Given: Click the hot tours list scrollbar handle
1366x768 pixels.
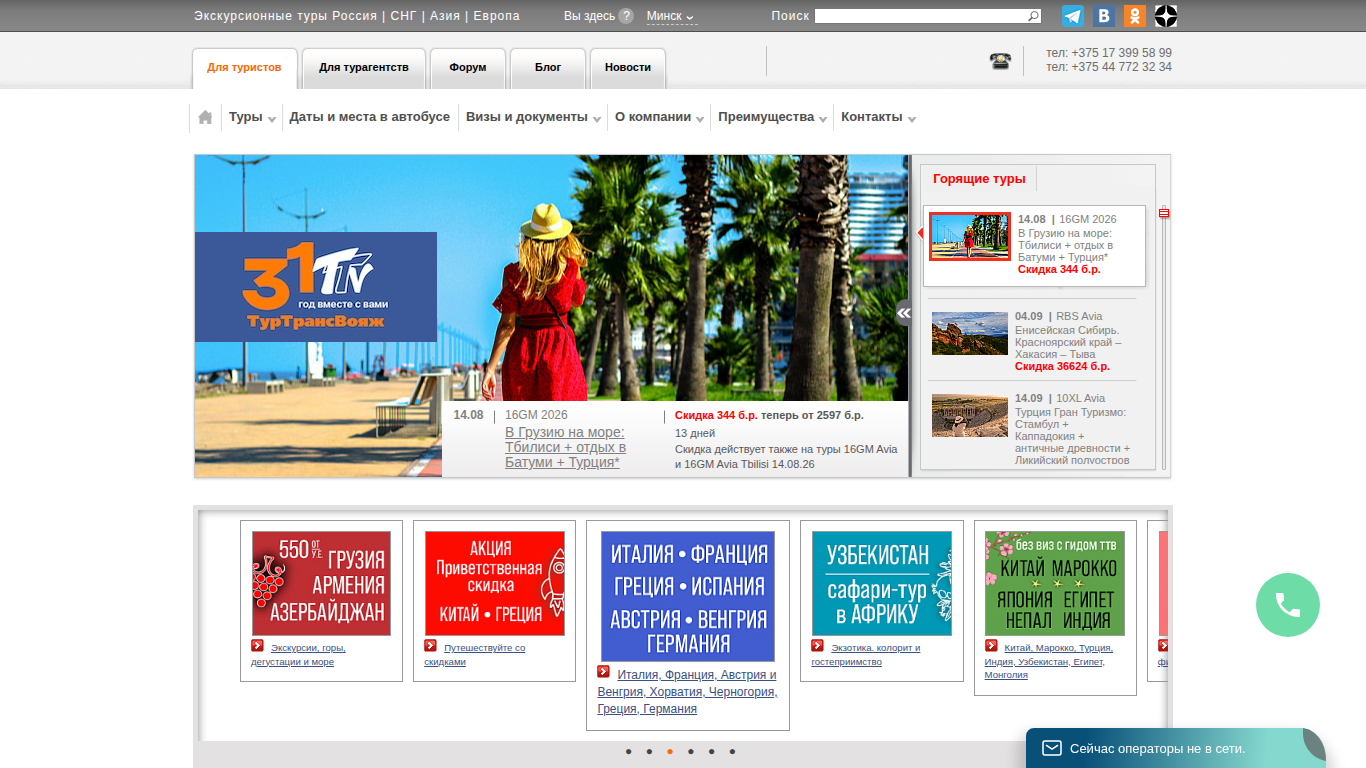Looking at the screenshot, I should 1164,213.
